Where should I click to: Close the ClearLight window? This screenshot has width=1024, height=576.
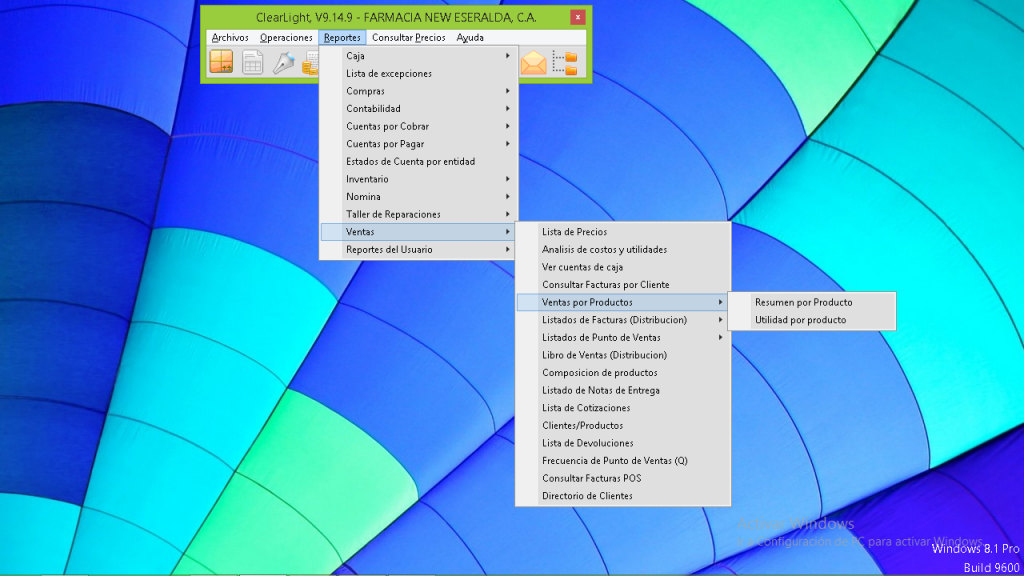tap(577, 17)
